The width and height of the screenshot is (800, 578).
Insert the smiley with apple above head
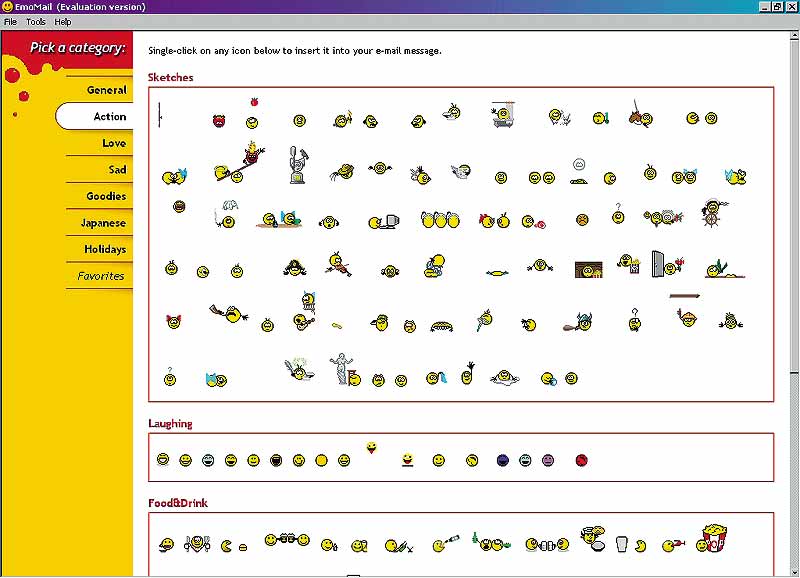point(252,113)
